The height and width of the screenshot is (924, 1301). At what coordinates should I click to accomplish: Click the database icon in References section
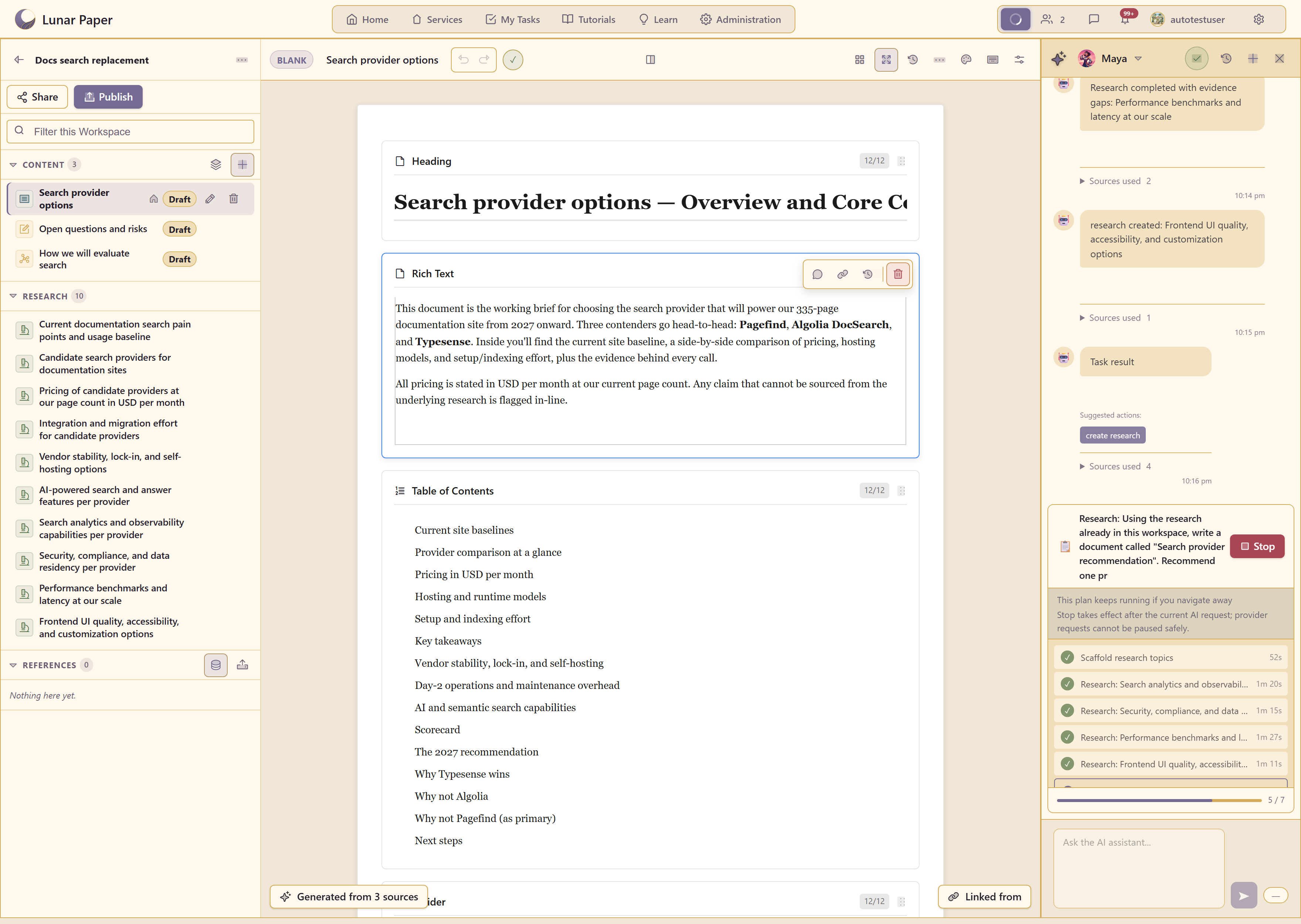tap(215, 665)
